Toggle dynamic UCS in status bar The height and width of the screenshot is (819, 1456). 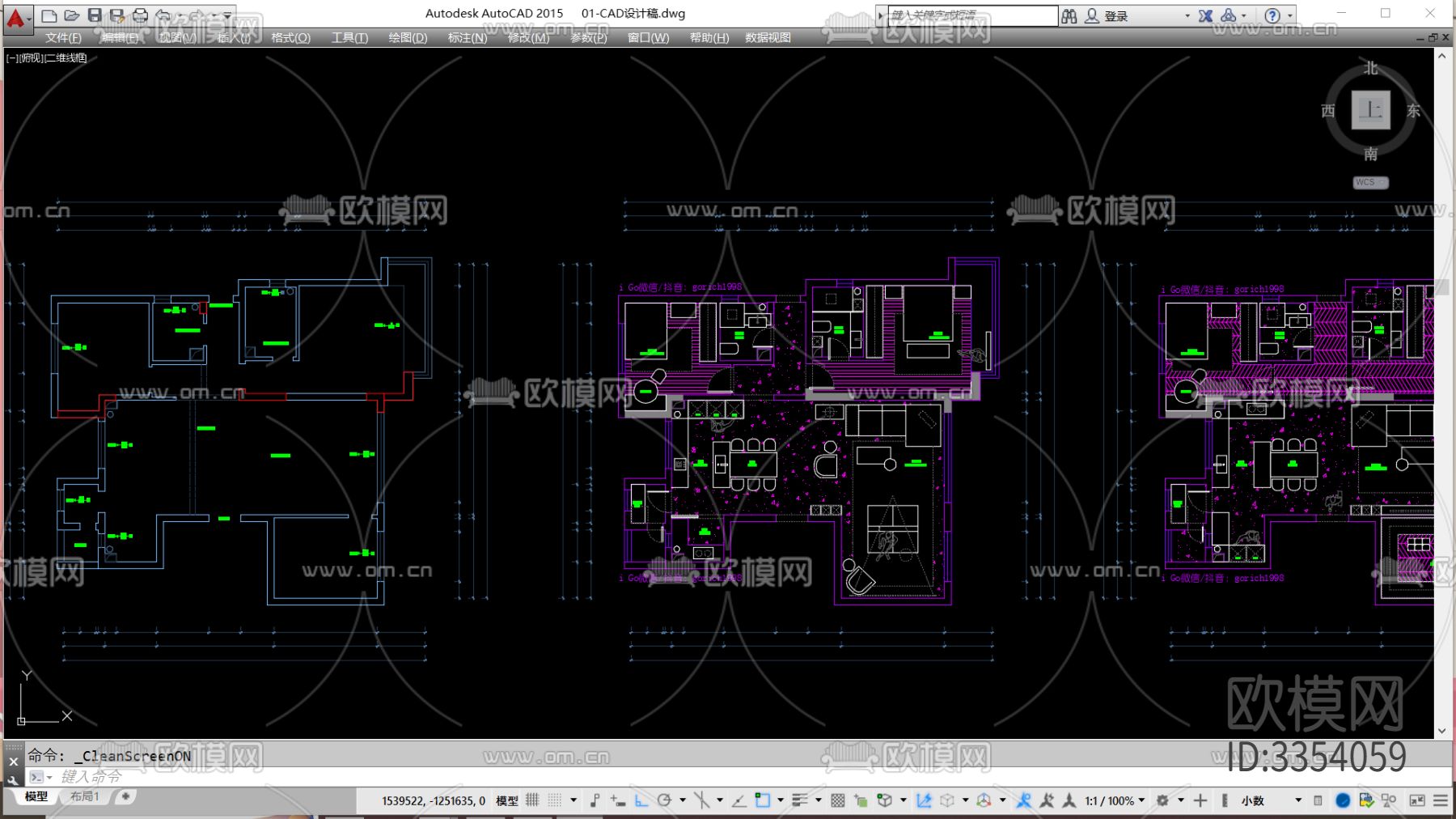click(924, 800)
